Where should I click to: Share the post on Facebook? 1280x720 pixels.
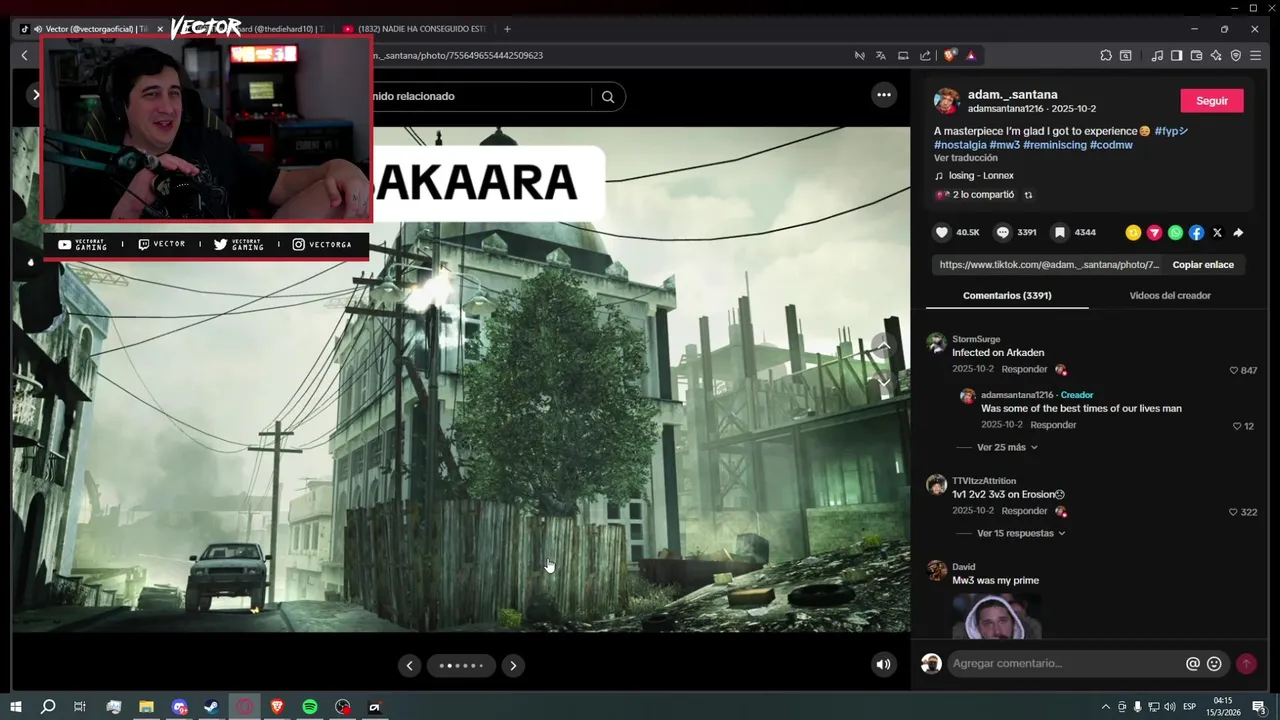pos(1196,232)
